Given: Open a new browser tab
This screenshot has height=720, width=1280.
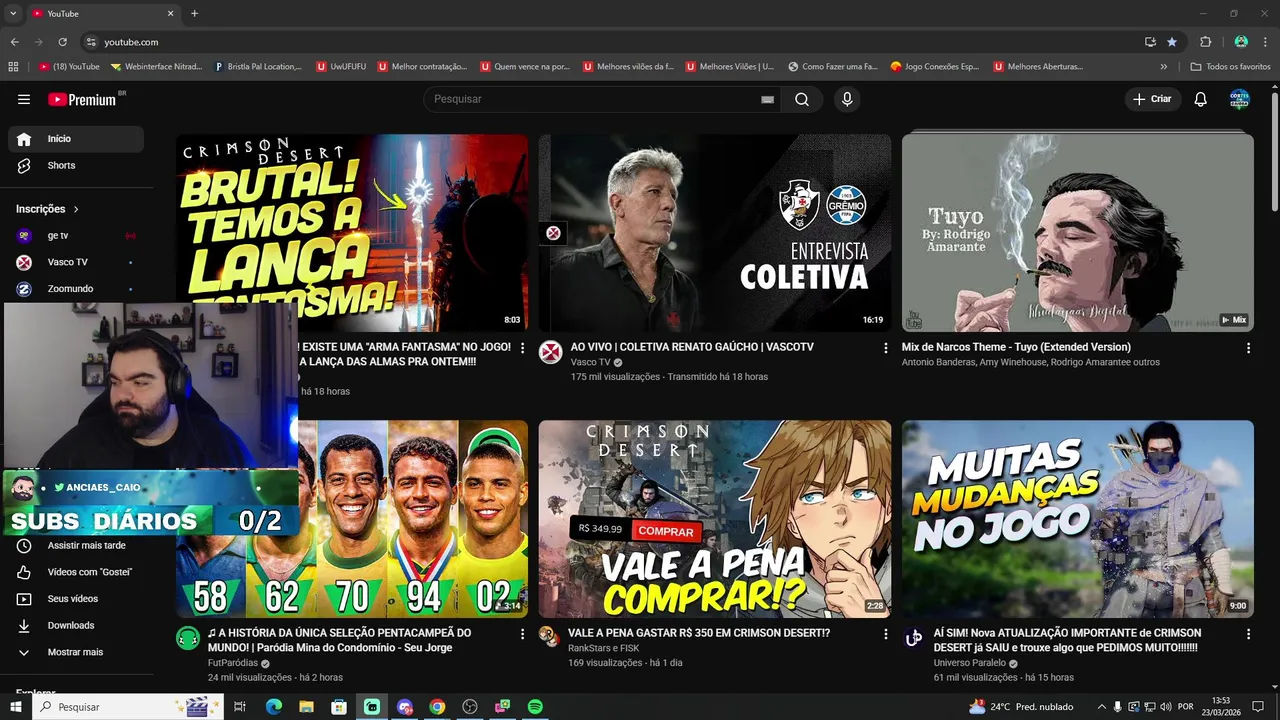Looking at the screenshot, I should (194, 13).
